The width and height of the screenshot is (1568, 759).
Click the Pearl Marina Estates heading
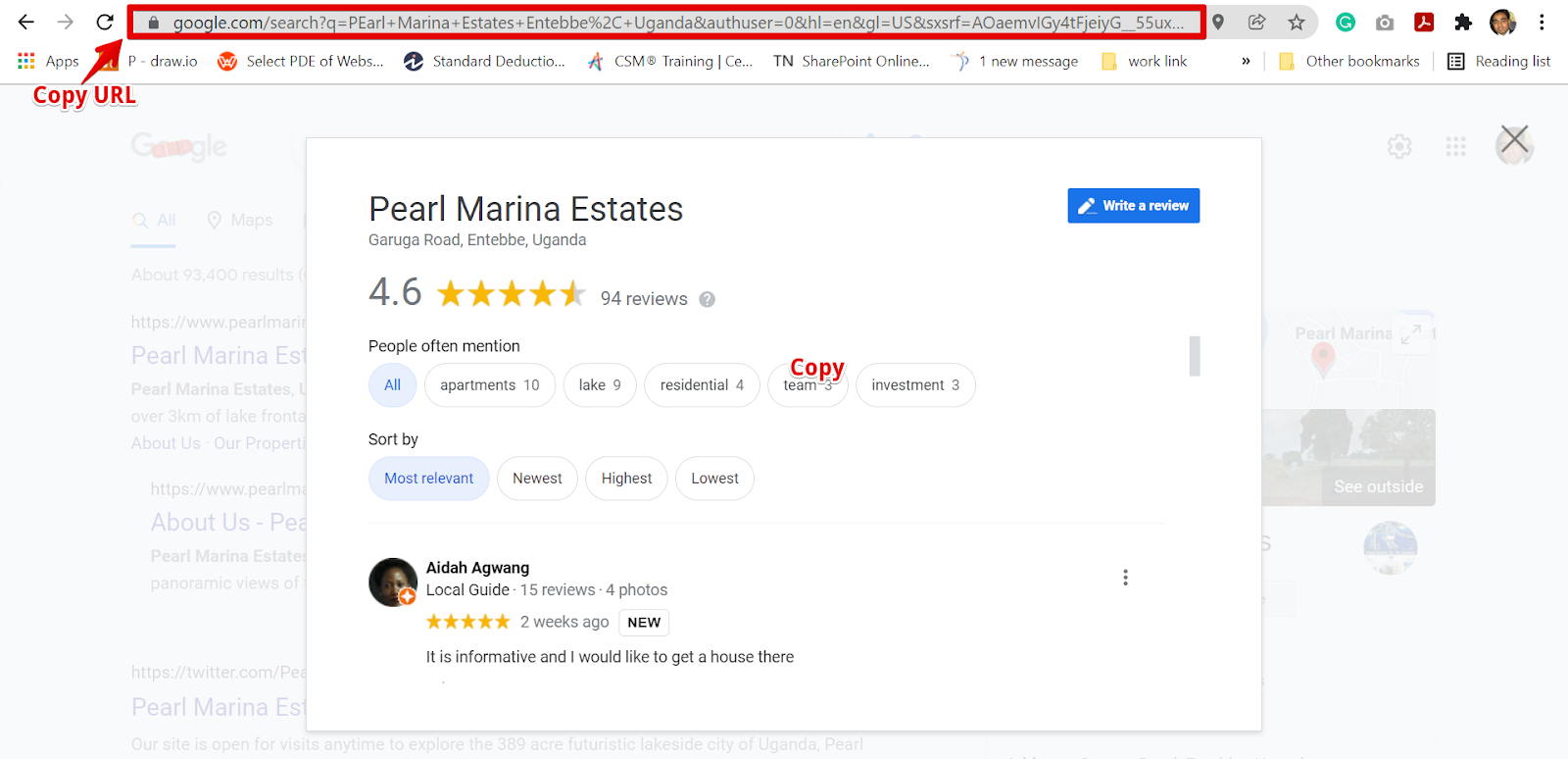525,209
